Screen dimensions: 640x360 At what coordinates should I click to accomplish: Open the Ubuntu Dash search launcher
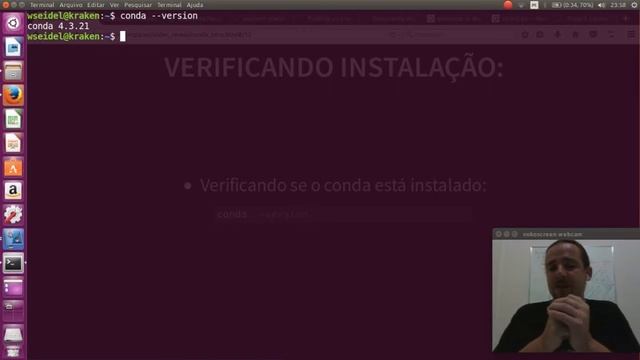13,23
